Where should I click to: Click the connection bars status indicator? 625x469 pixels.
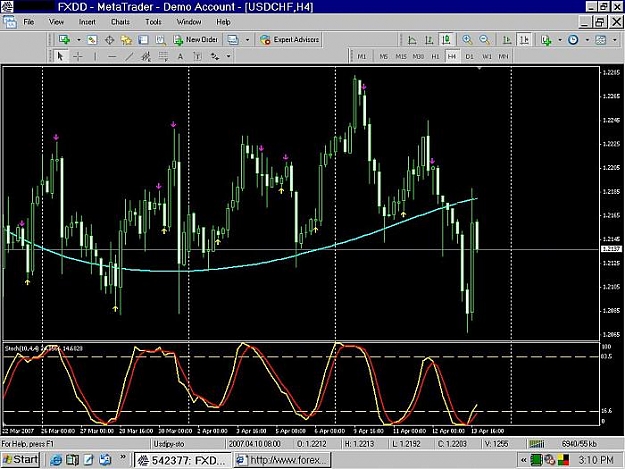(x=537, y=443)
